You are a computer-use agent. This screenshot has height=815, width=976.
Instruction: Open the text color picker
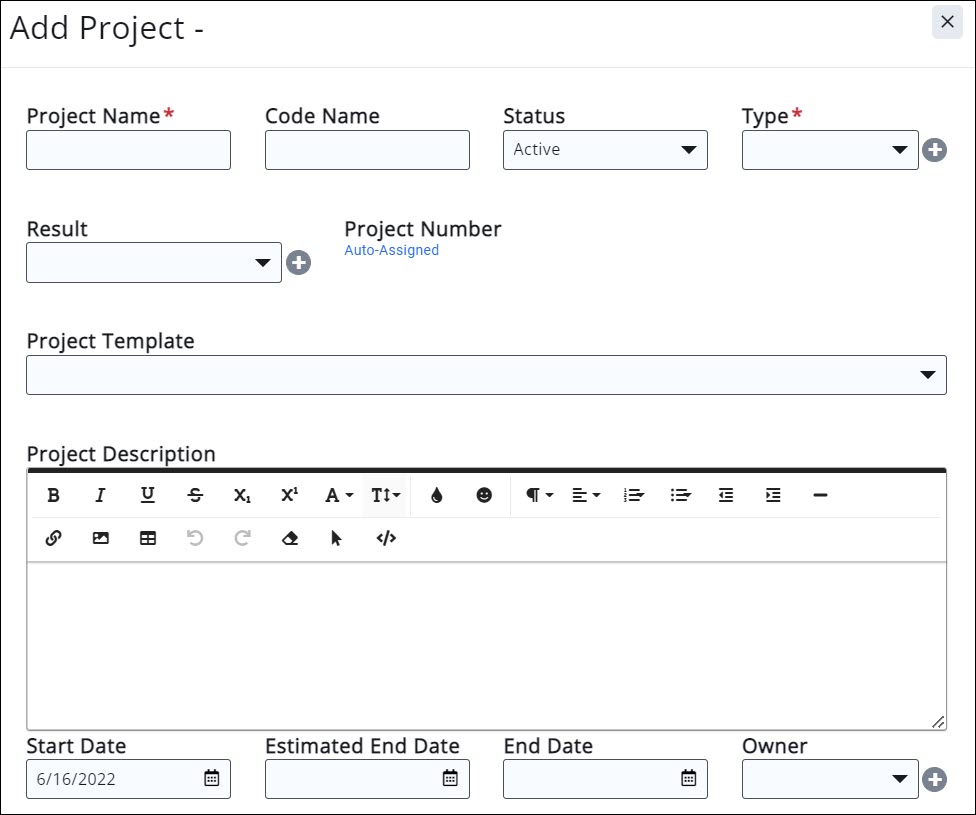click(x=436, y=495)
